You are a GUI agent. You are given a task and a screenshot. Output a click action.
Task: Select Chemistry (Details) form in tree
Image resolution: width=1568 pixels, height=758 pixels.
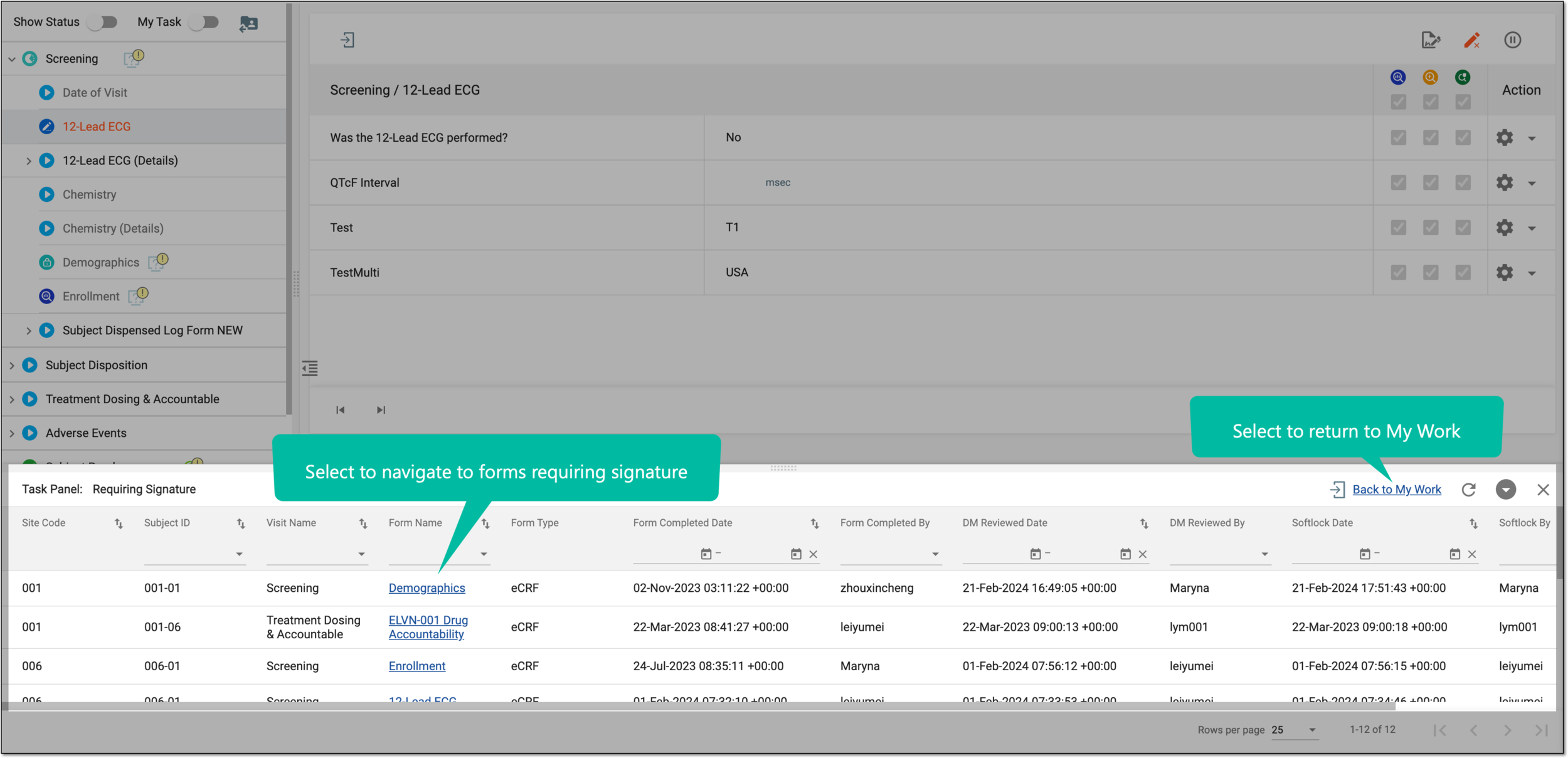coord(113,229)
